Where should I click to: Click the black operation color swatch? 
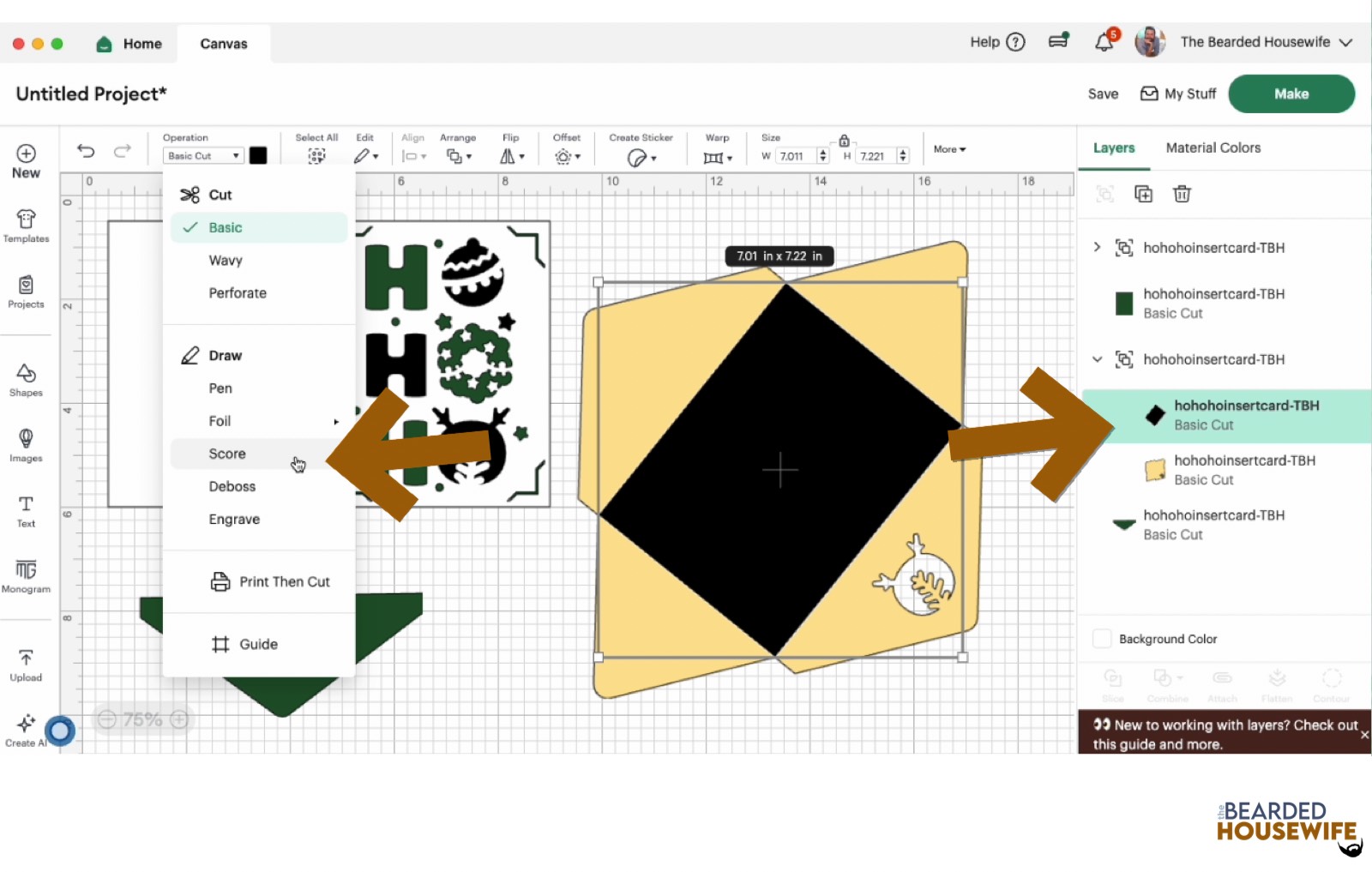click(x=258, y=155)
